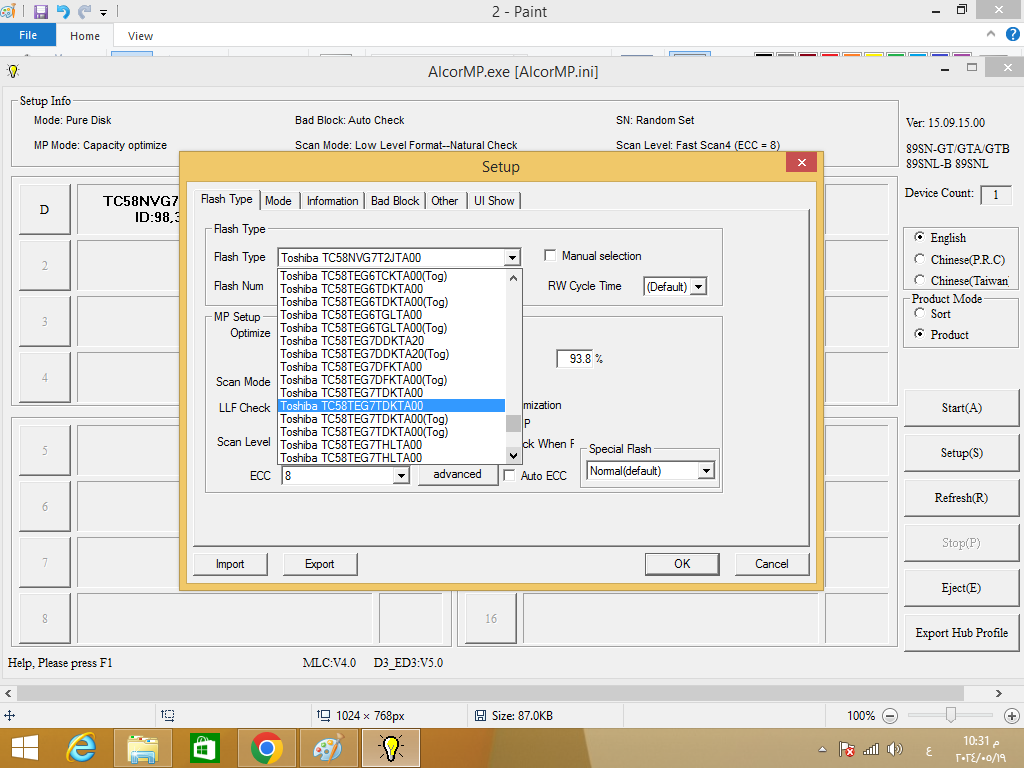1024x768 pixels.
Task: Click the 93.8 percent input field
Action: tap(575, 359)
